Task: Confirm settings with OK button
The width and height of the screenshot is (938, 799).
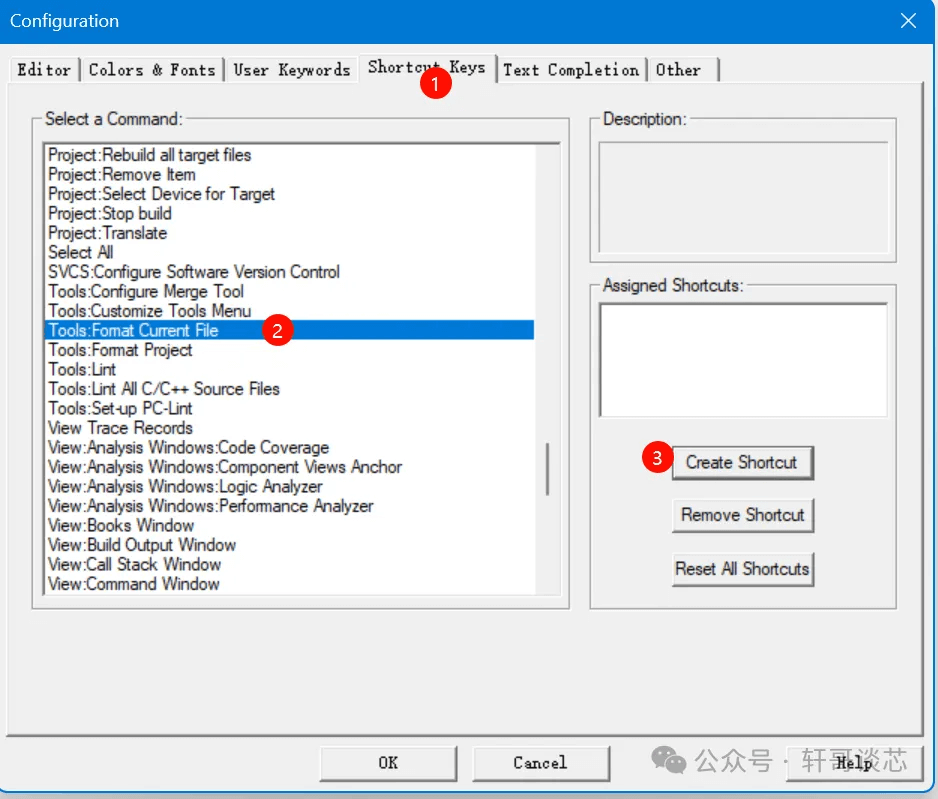Action: point(388,763)
